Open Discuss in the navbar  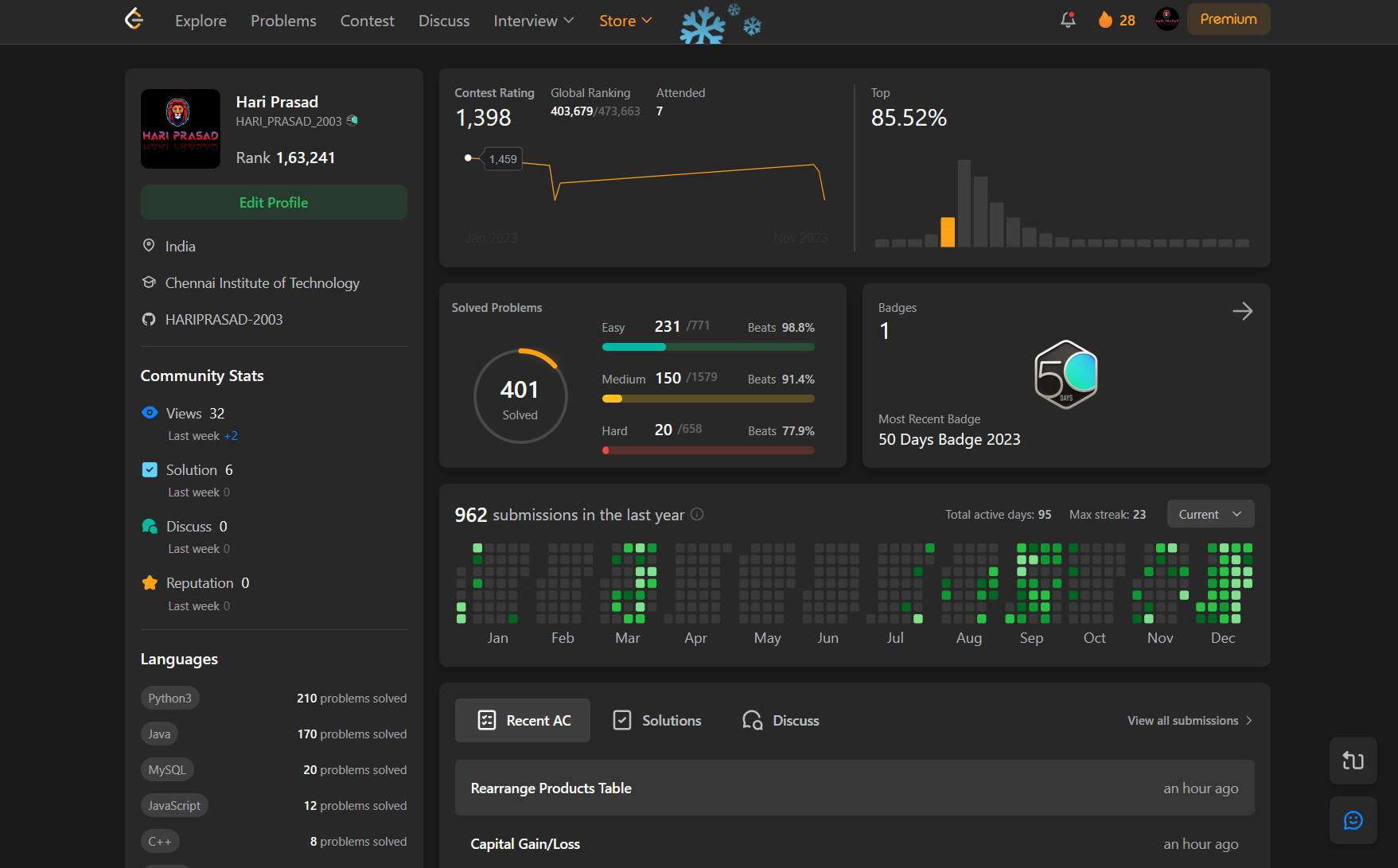point(444,21)
